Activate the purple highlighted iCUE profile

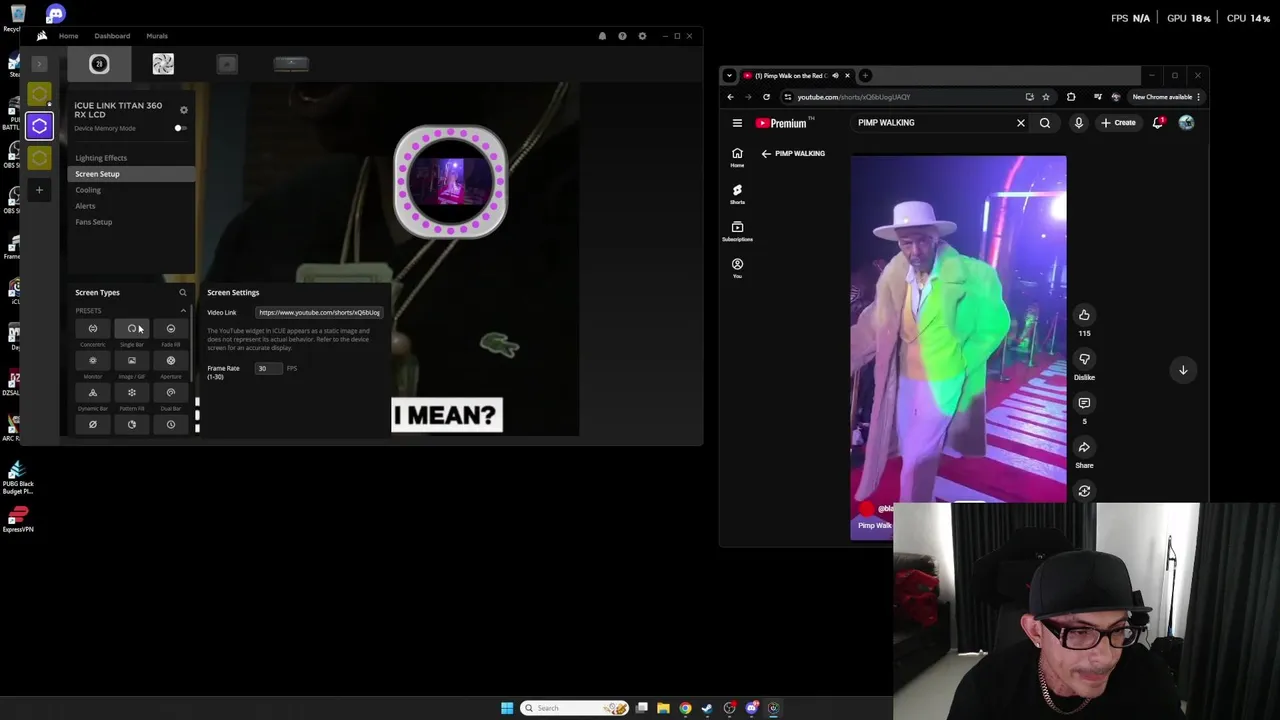pos(39,126)
